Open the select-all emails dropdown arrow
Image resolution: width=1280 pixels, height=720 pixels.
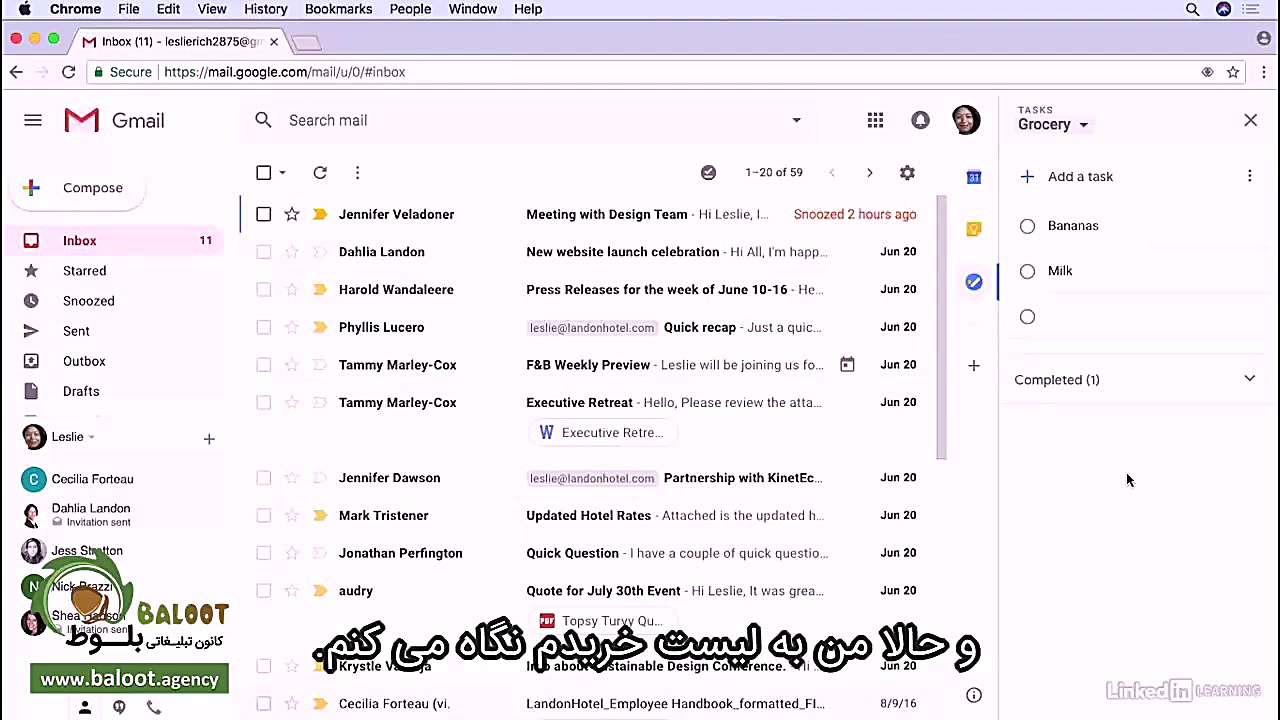point(281,172)
